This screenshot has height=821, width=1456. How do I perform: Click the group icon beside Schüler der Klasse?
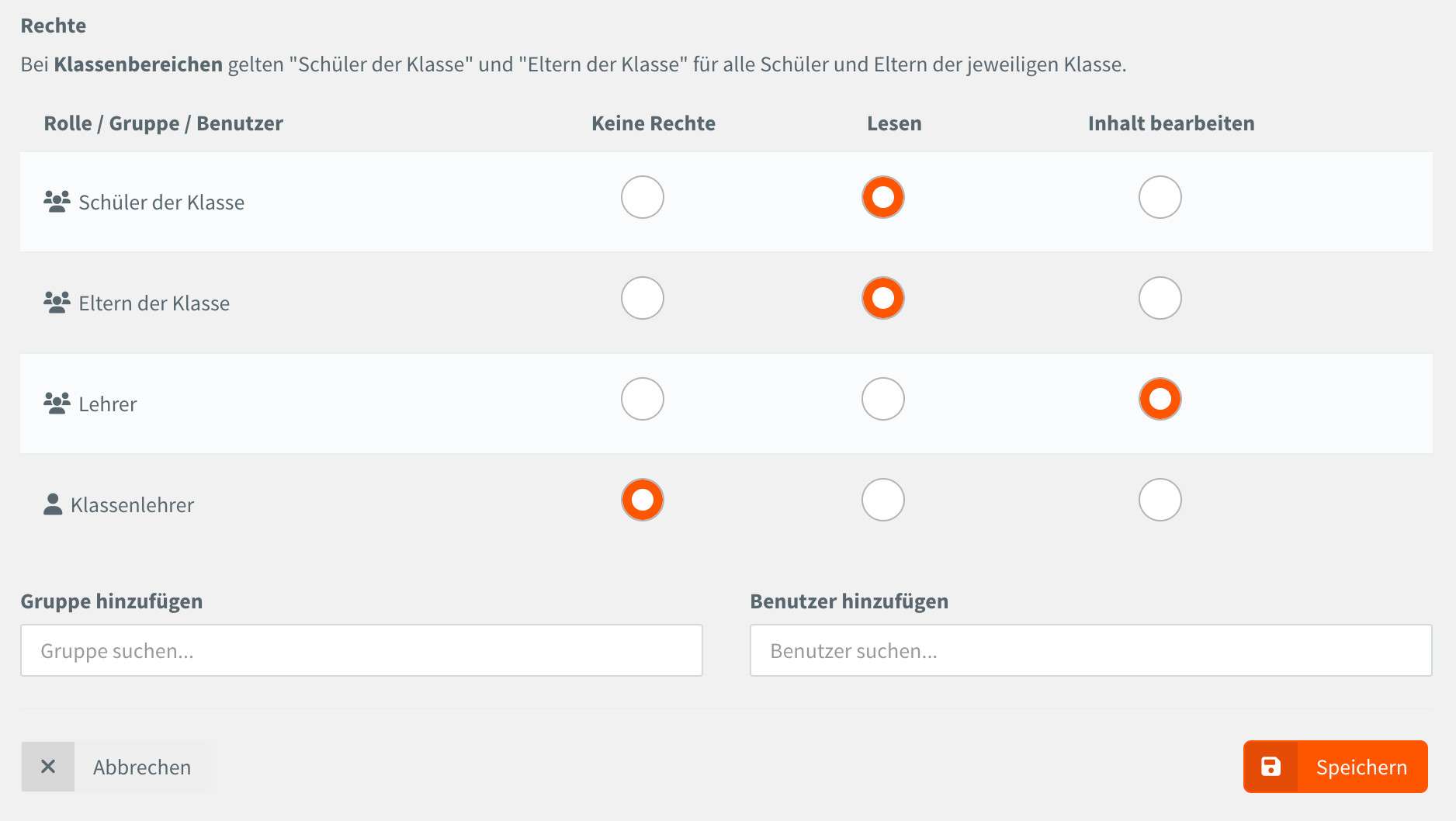coord(57,202)
